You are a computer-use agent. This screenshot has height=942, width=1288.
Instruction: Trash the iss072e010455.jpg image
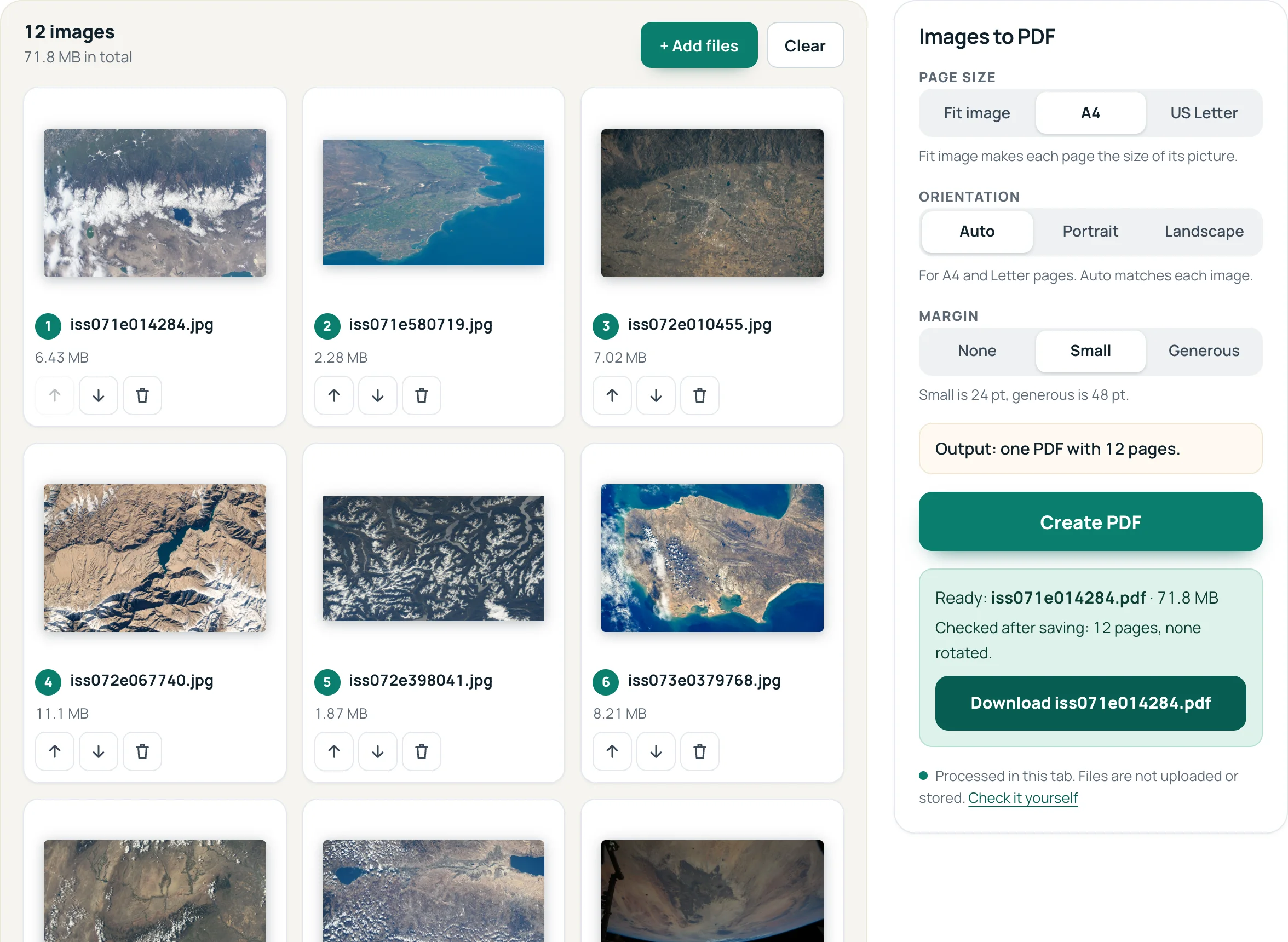700,395
